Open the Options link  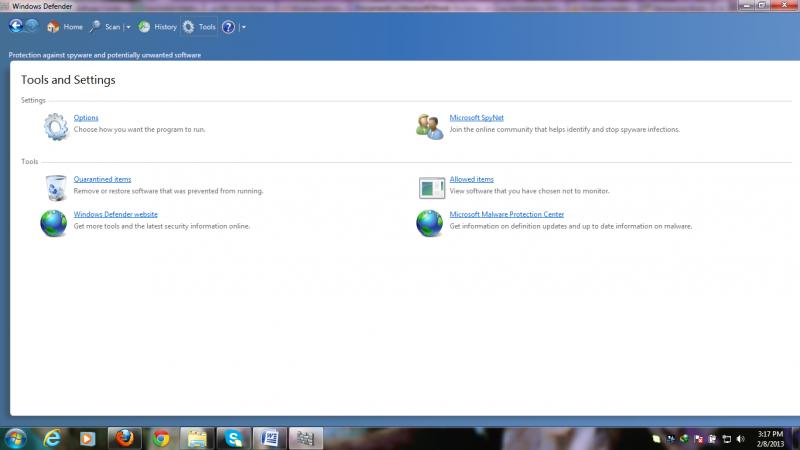[x=86, y=118]
